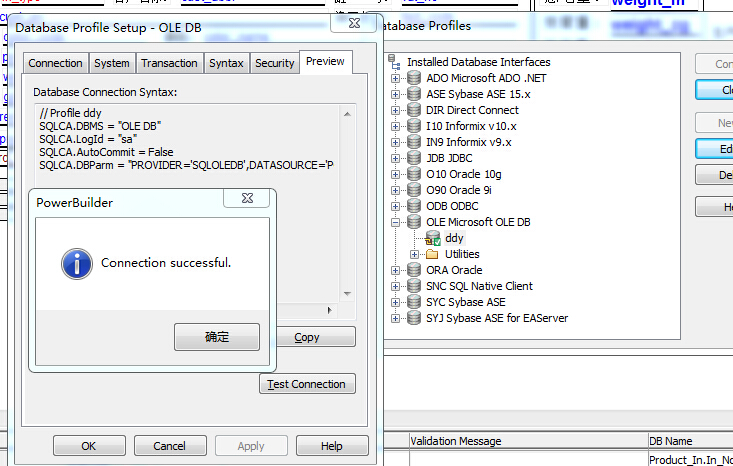The image size is (733, 466).
Task: Click the IN9 Informix v9.x database icon
Action: tap(414, 142)
